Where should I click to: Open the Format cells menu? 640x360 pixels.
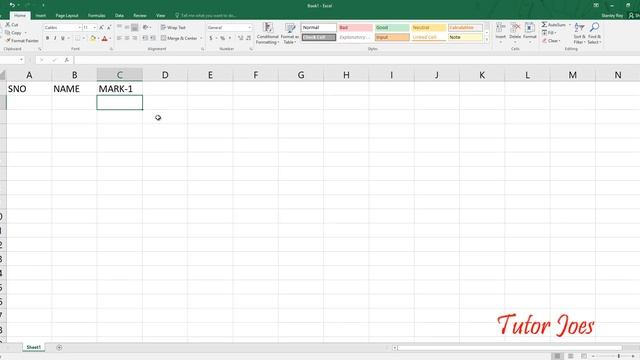click(x=530, y=33)
